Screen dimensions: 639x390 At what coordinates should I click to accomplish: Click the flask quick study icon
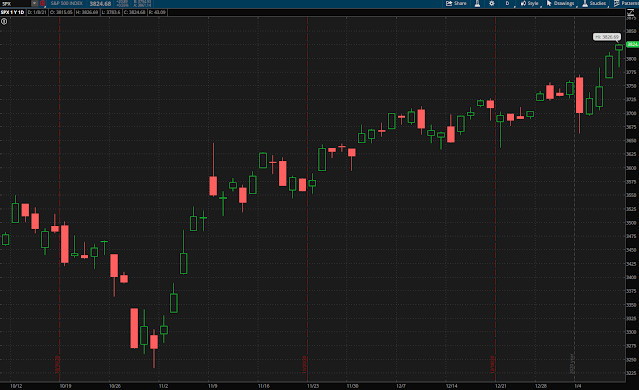coord(477,3)
